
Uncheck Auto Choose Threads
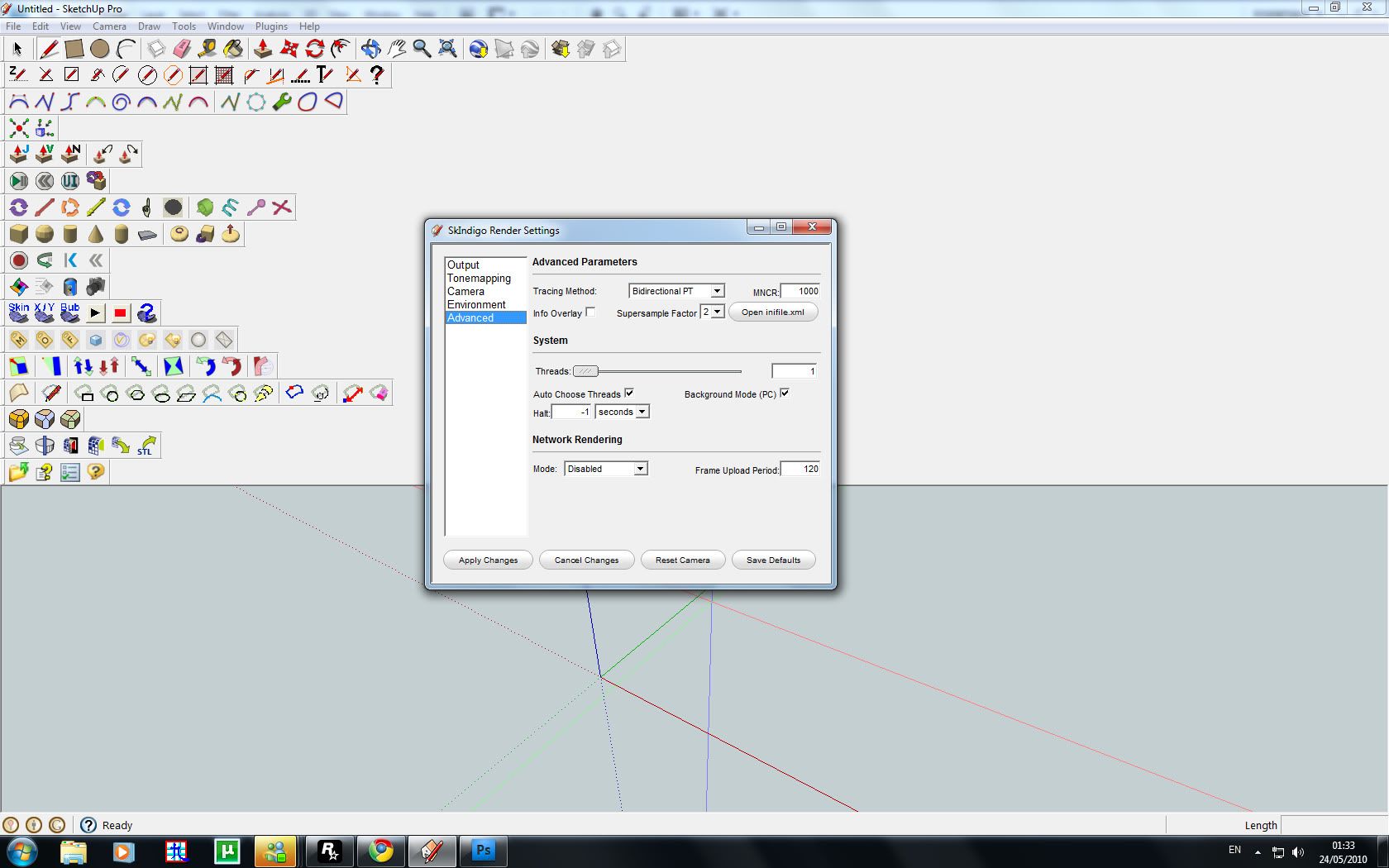coord(629,393)
